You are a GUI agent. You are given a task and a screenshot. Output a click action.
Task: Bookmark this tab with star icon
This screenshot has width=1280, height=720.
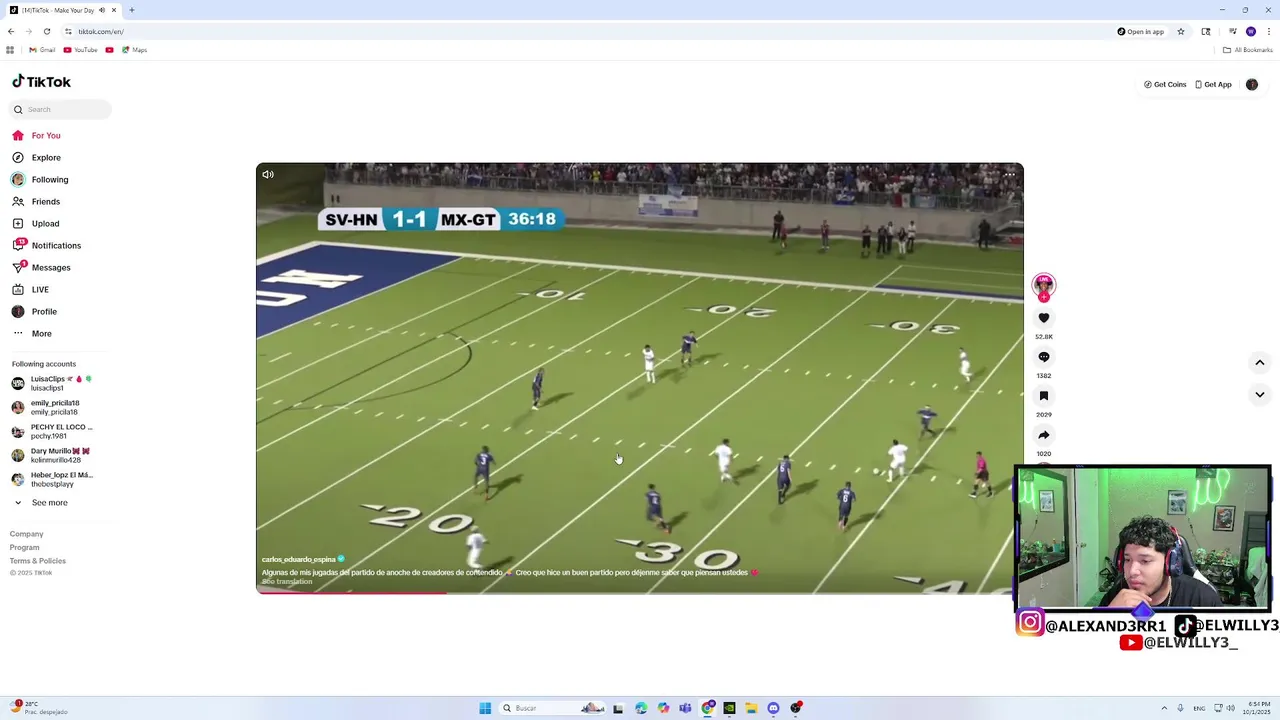1181,31
